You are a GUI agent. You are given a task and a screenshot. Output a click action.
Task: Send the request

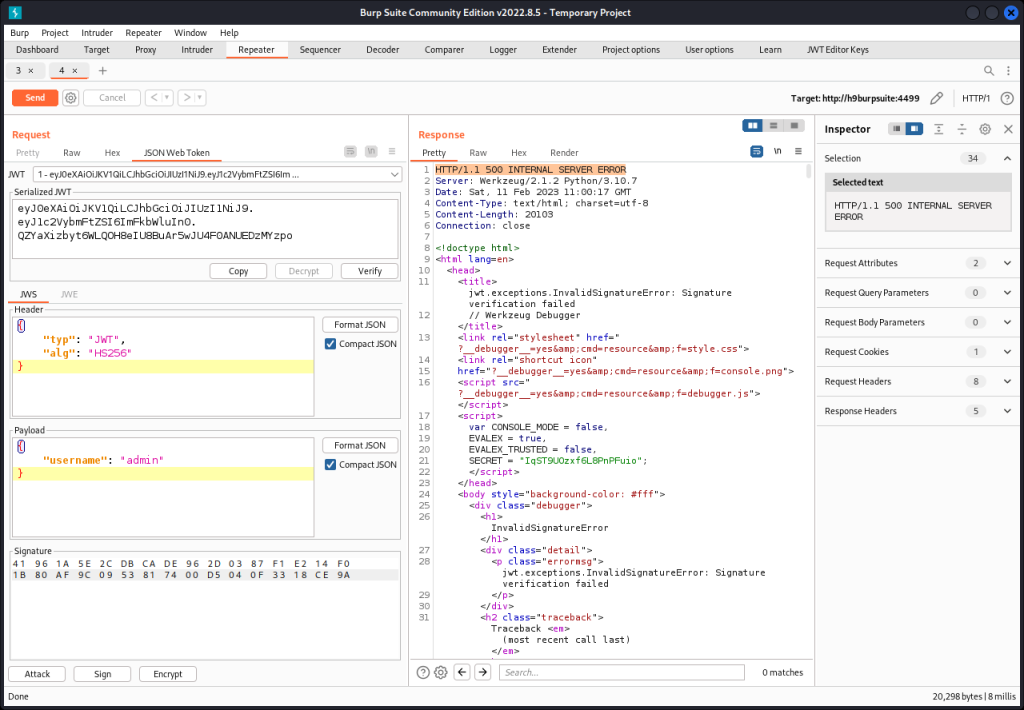pos(35,98)
